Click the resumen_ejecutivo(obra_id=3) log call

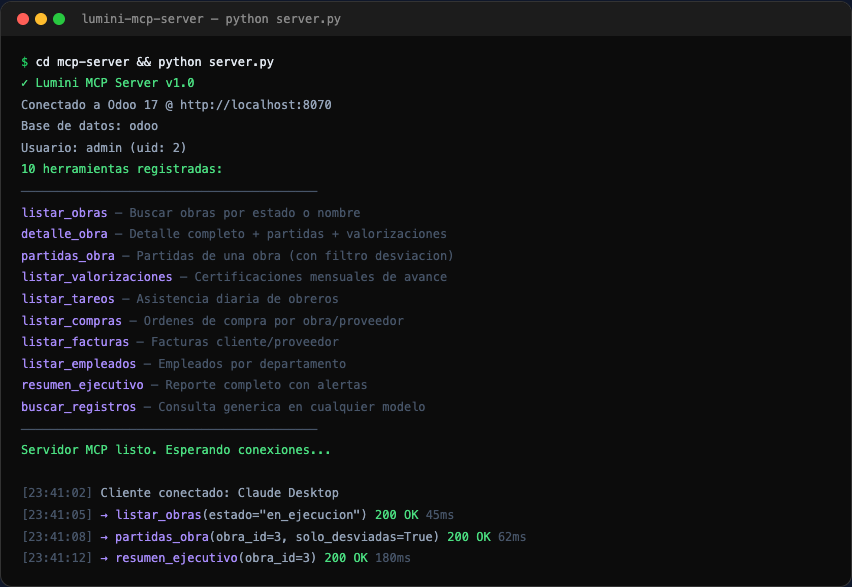pos(216,558)
